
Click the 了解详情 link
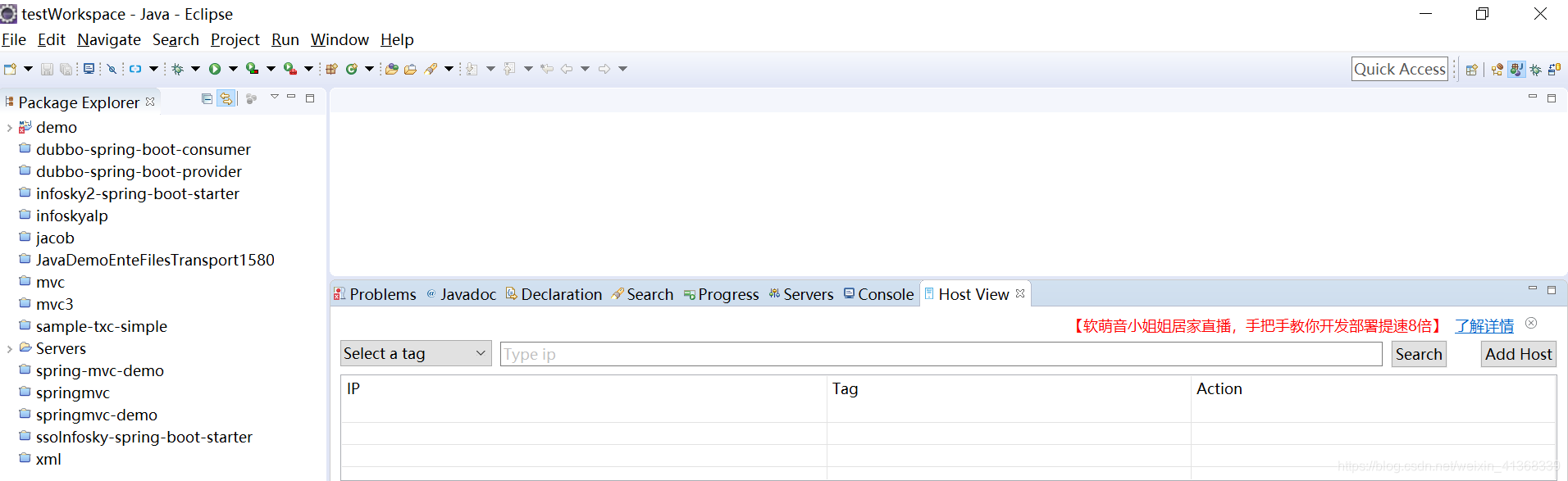1484,325
